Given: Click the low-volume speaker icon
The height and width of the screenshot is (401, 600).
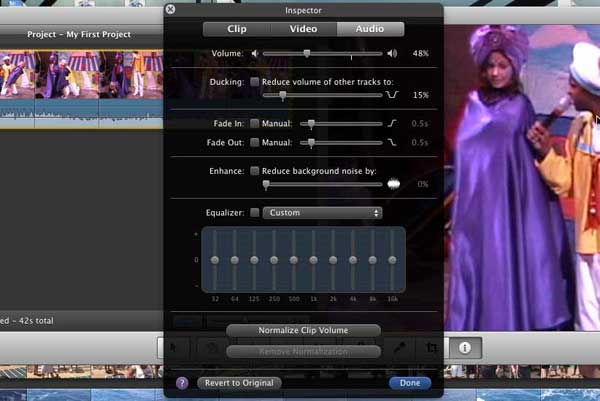Looking at the screenshot, I should (254, 53).
